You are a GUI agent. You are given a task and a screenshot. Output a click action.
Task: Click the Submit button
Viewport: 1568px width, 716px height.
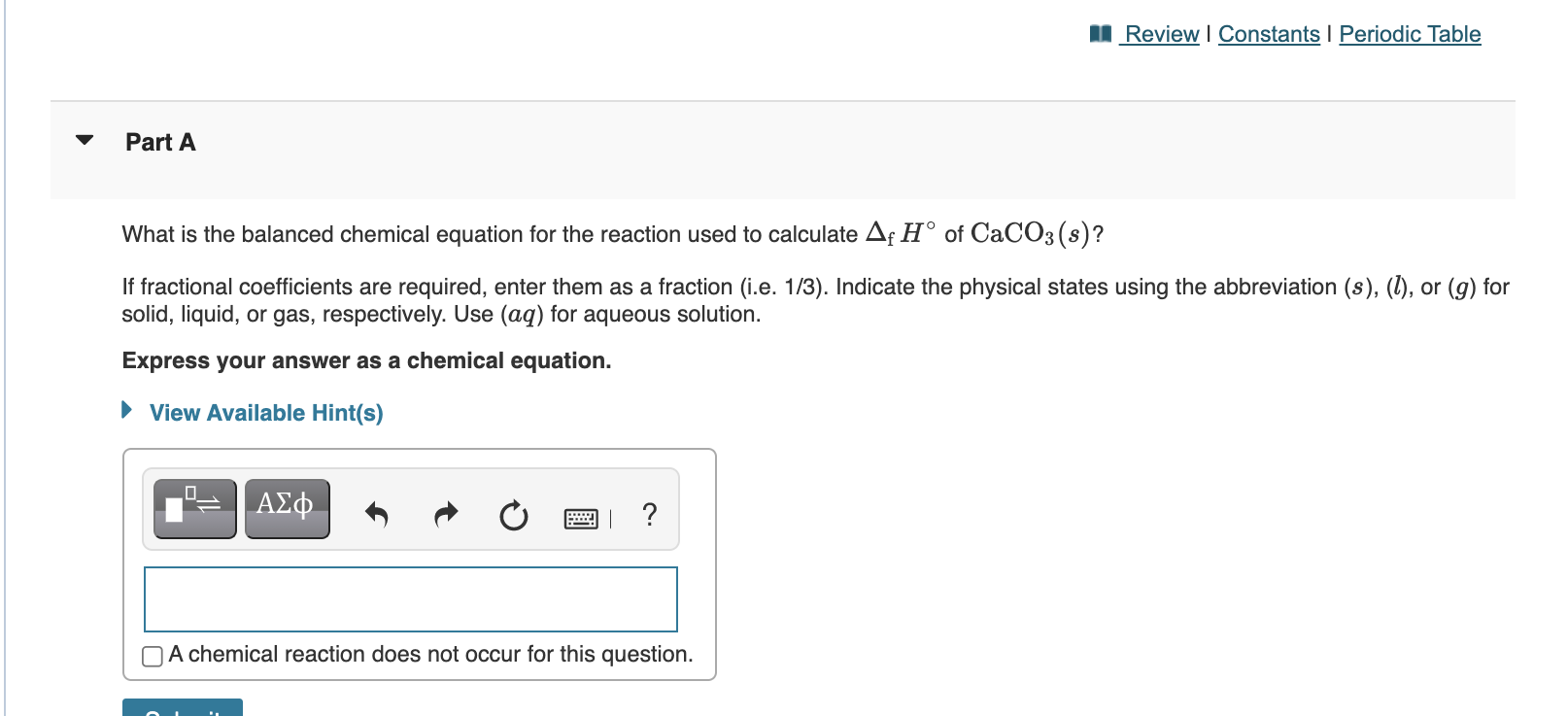tap(183, 711)
